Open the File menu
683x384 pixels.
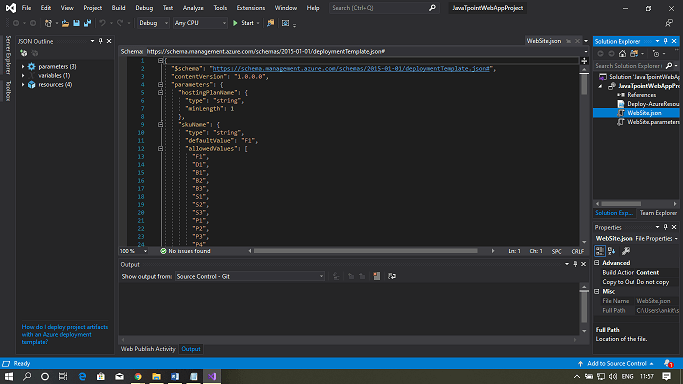26,8
